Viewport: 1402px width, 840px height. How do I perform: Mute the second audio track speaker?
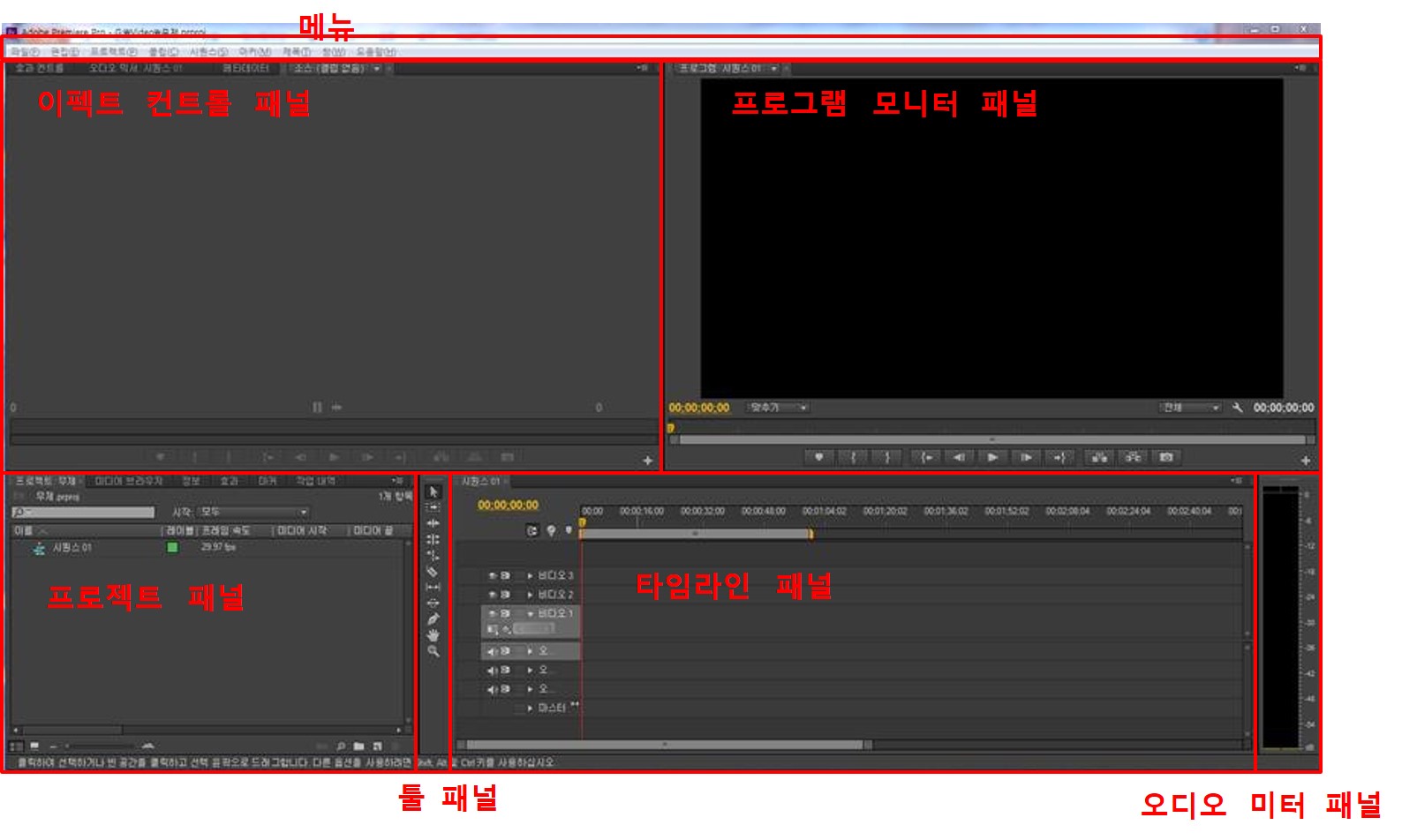pyautogui.click(x=493, y=671)
